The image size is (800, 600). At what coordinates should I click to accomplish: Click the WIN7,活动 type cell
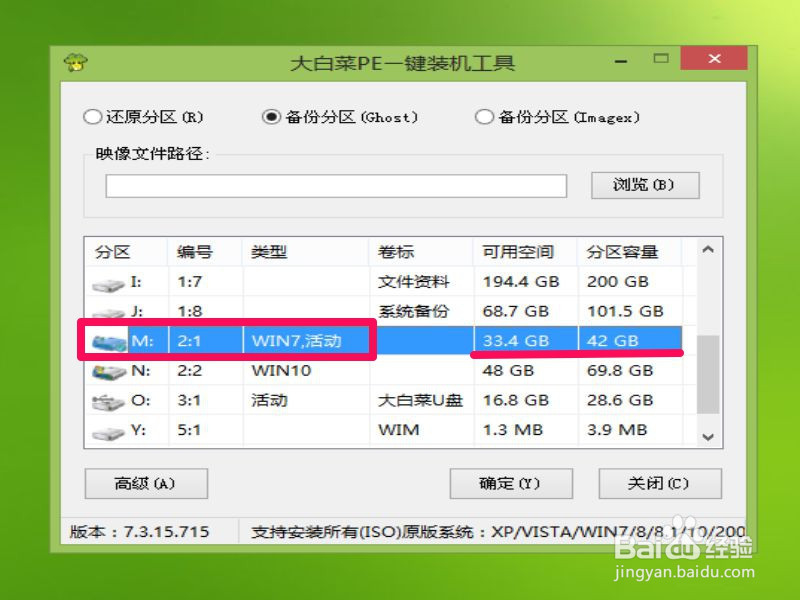click(296, 341)
